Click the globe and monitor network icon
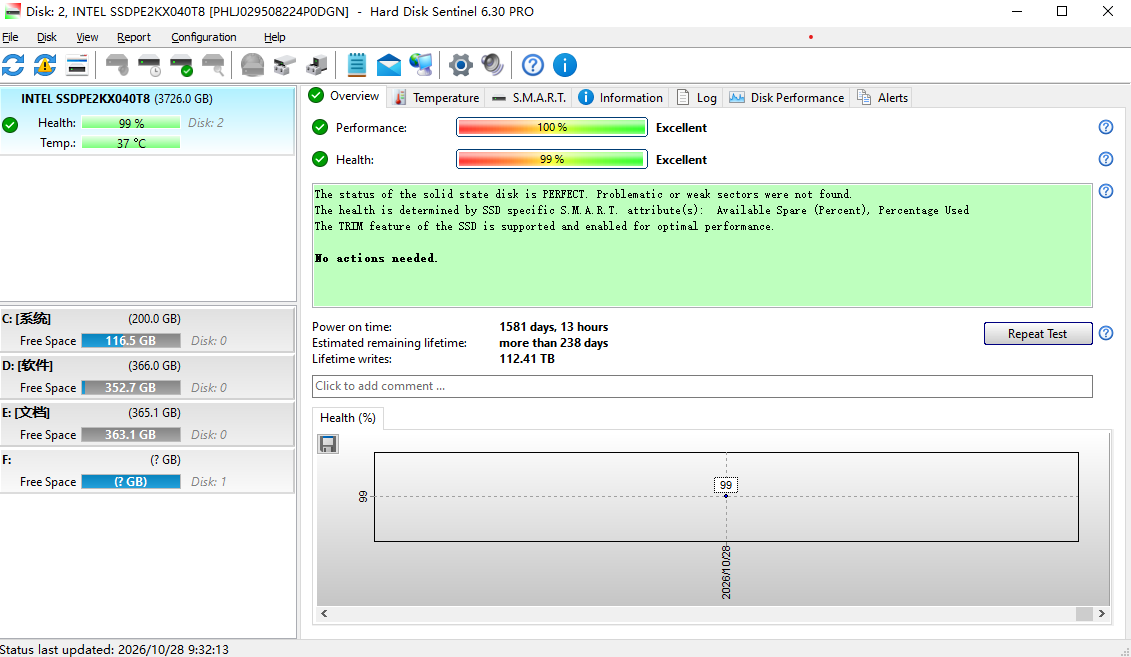 click(421, 65)
